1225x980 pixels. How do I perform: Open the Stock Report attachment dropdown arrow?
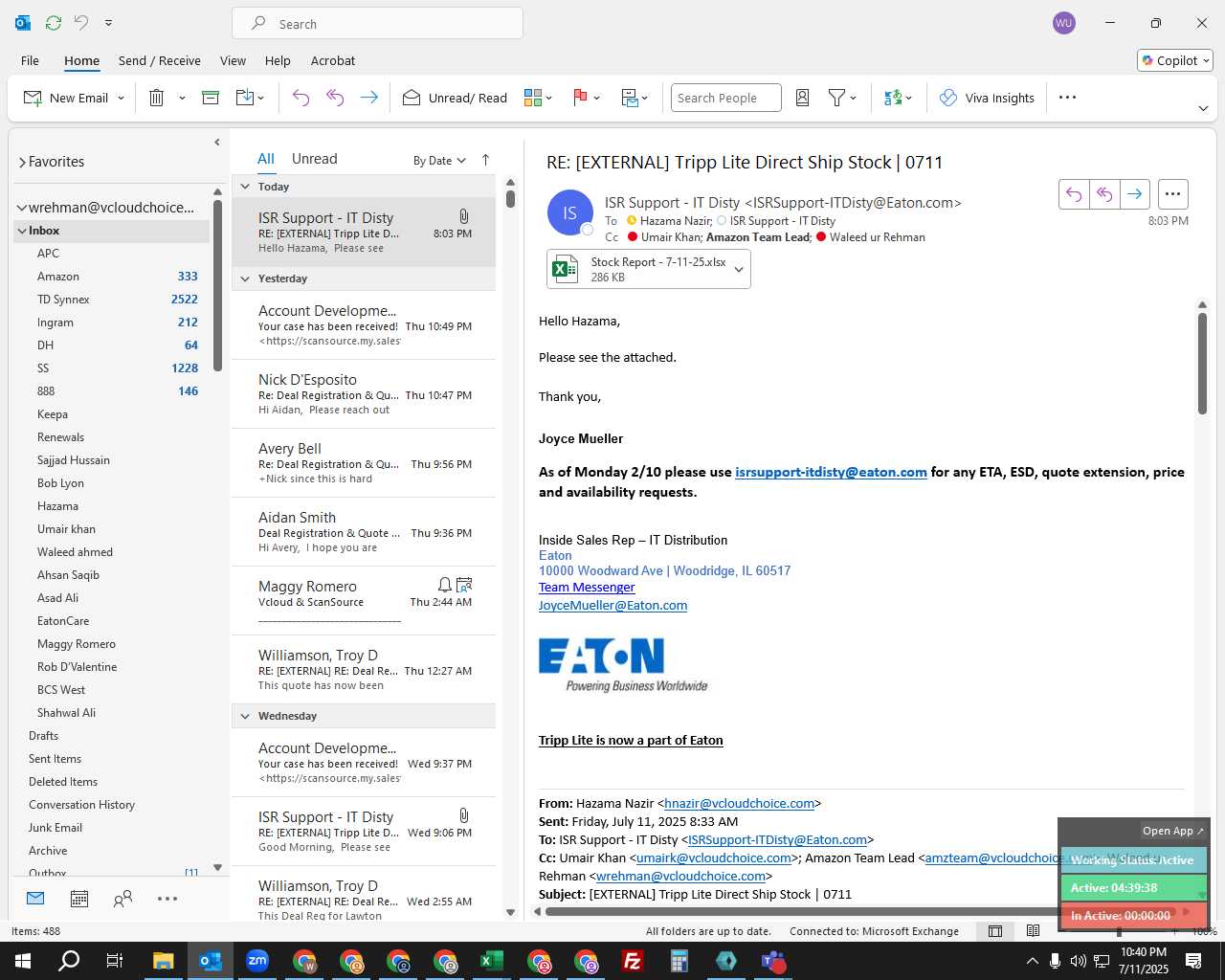pos(739,270)
